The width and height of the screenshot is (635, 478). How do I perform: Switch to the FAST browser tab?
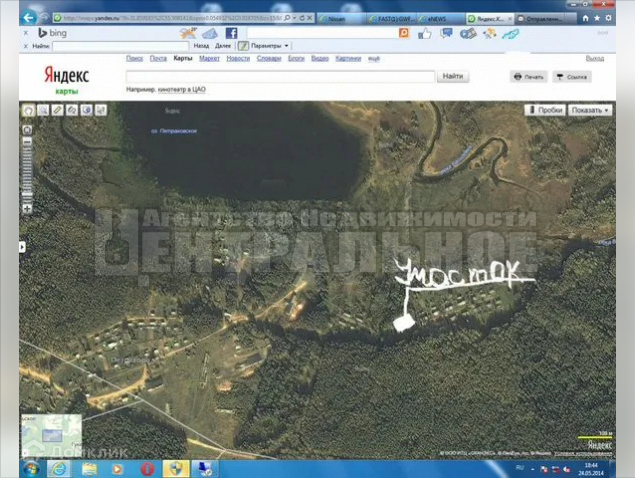(x=392, y=19)
